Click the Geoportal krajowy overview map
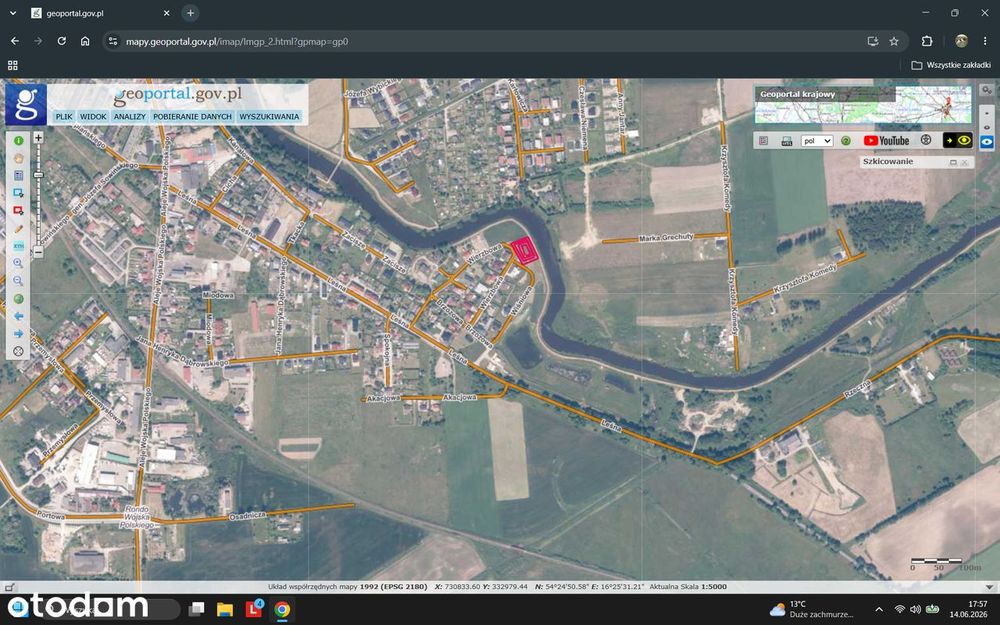Screen dimensions: 1000x625 pos(862,105)
